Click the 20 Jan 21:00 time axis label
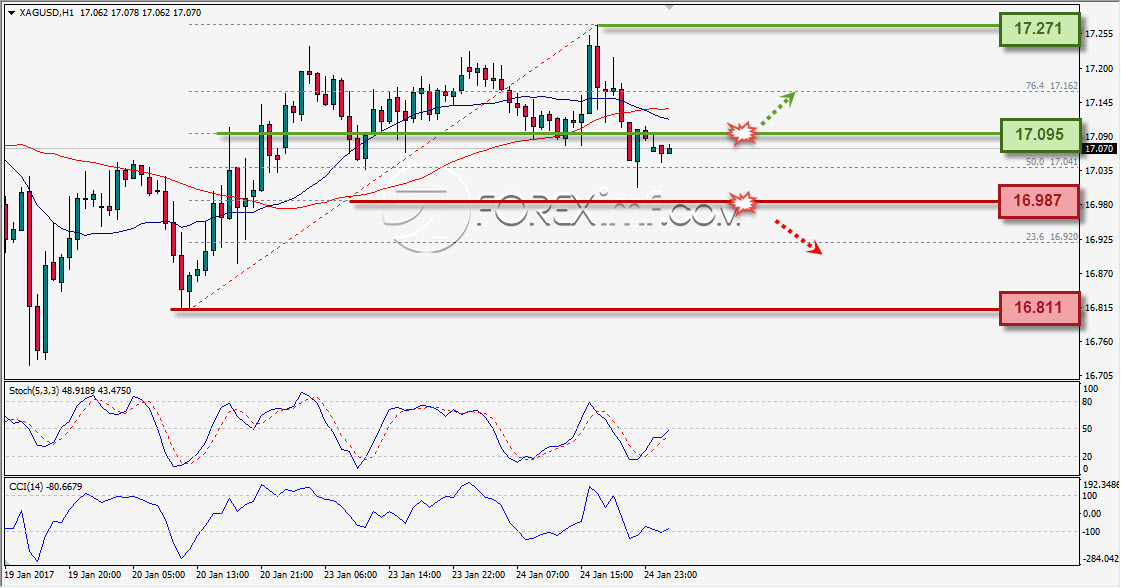The width and height of the screenshot is (1121, 588). tap(286, 574)
